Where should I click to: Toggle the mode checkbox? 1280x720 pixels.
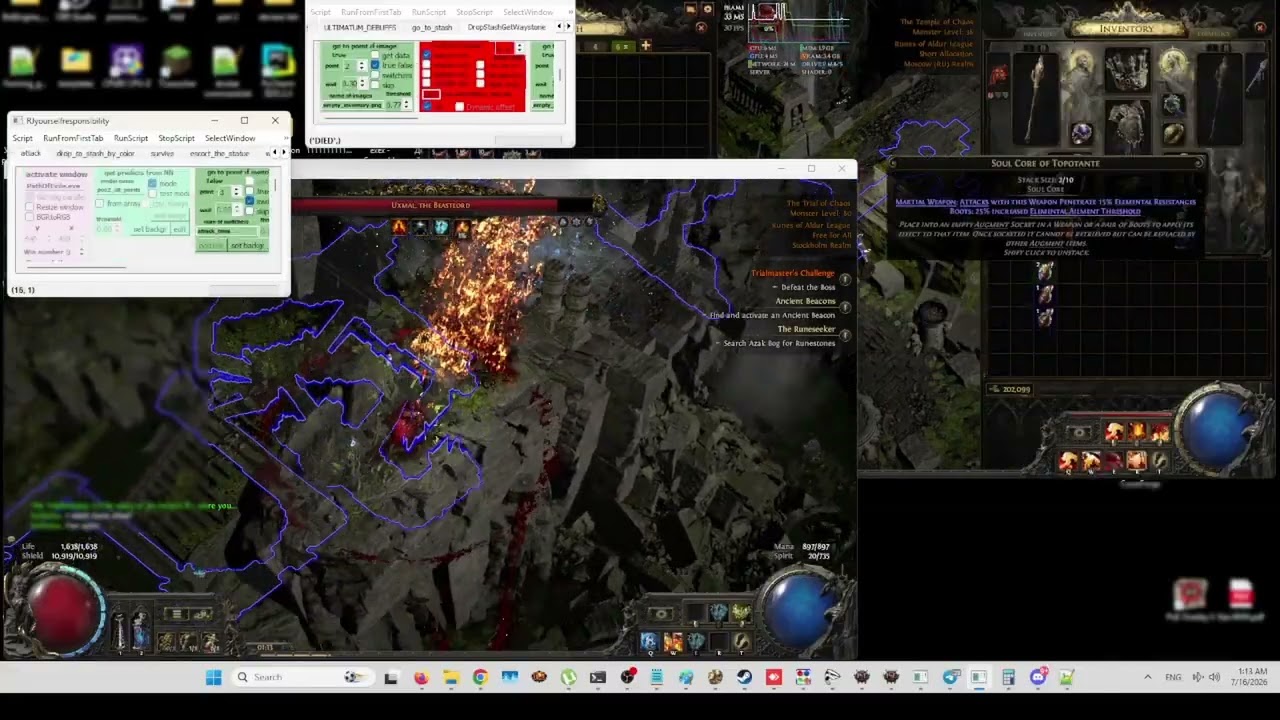point(153,184)
